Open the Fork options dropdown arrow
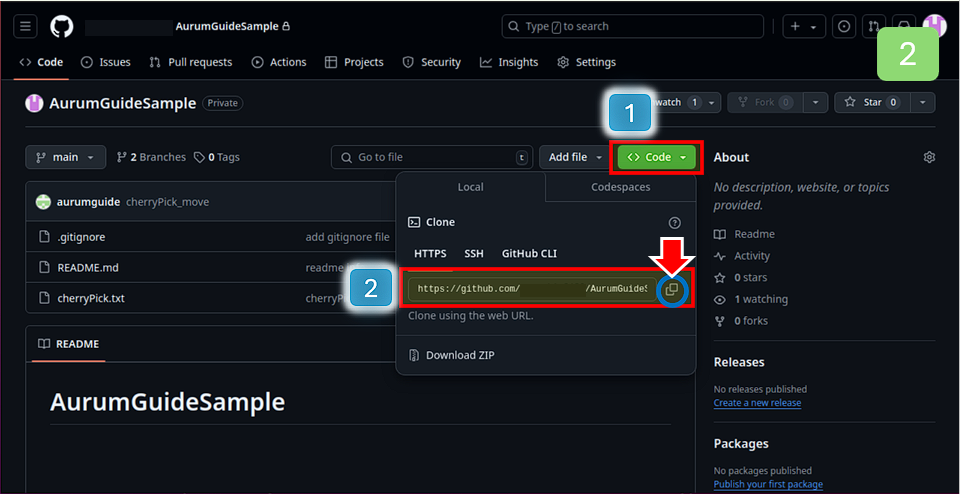960x494 pixels. tap(816, 103)
